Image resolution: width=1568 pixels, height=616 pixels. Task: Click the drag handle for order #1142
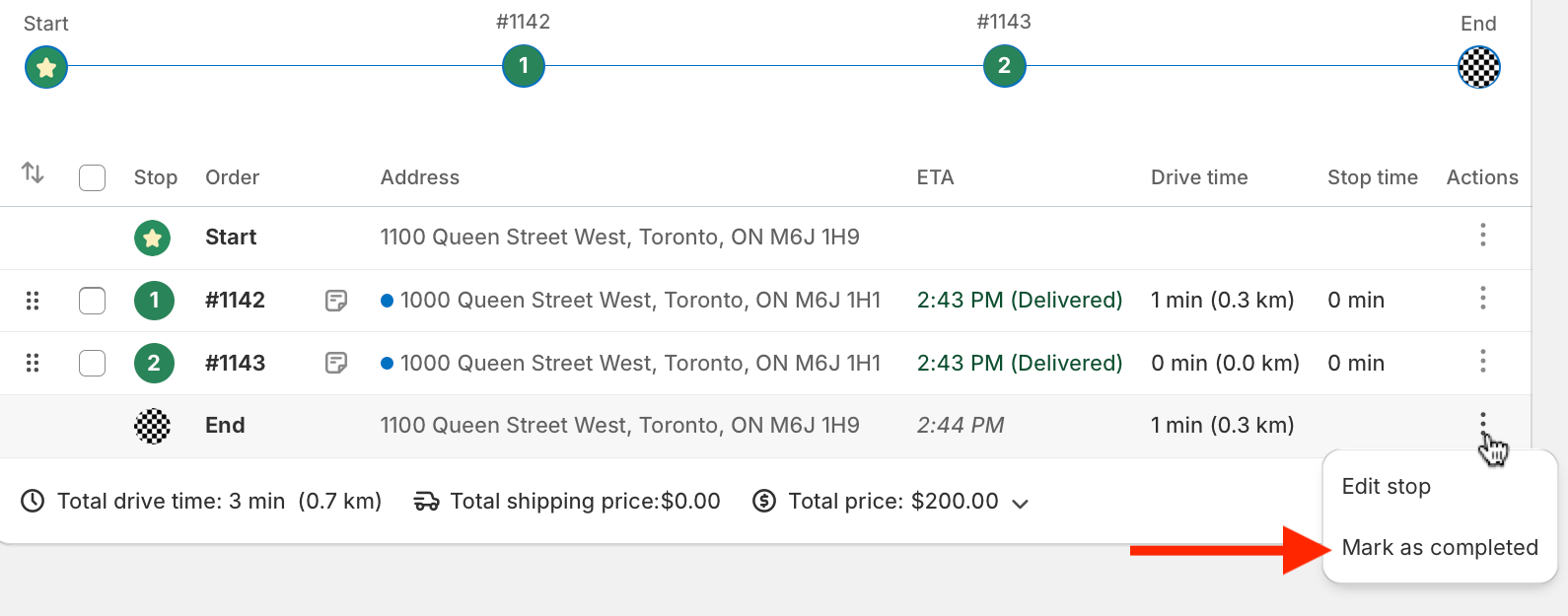coord(33,301)
